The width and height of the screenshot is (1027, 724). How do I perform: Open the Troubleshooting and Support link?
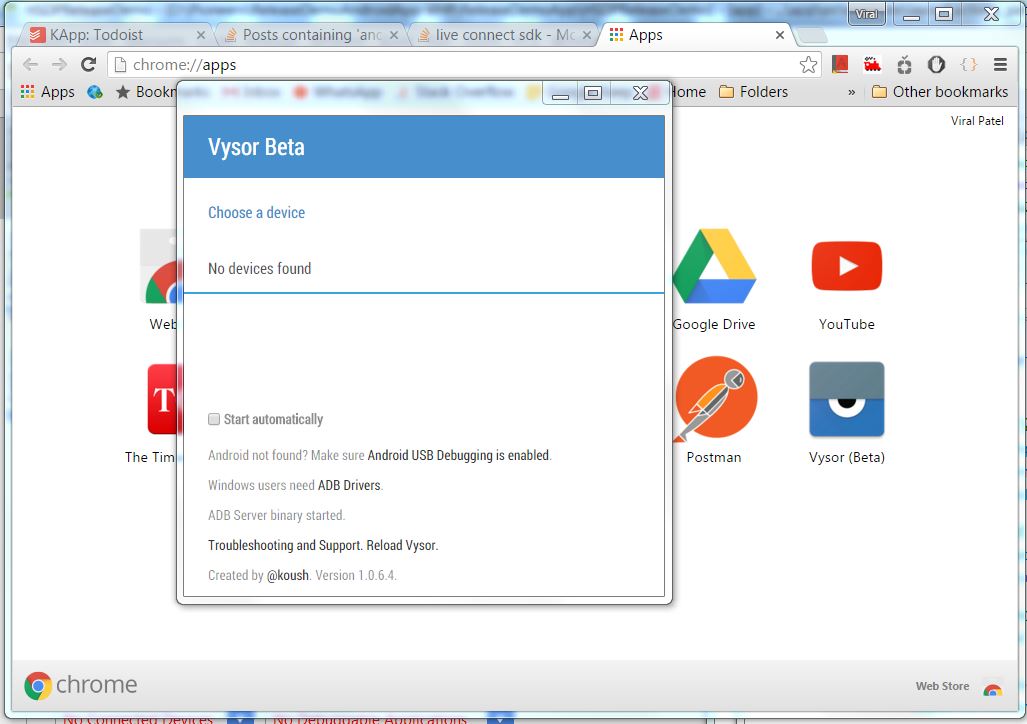coord(284,545)
